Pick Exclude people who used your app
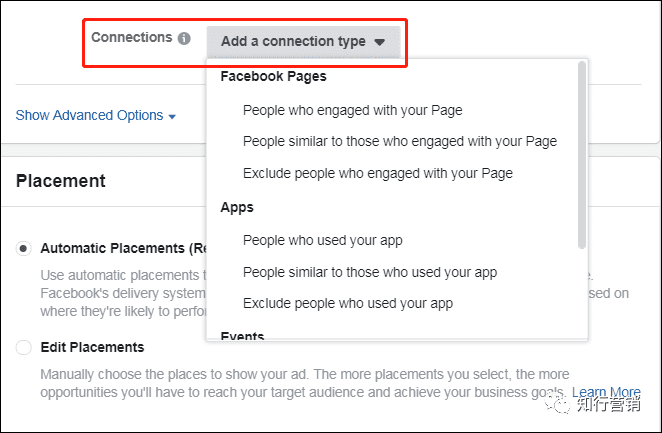The image size is (662, 433). (x=347, y=303)
